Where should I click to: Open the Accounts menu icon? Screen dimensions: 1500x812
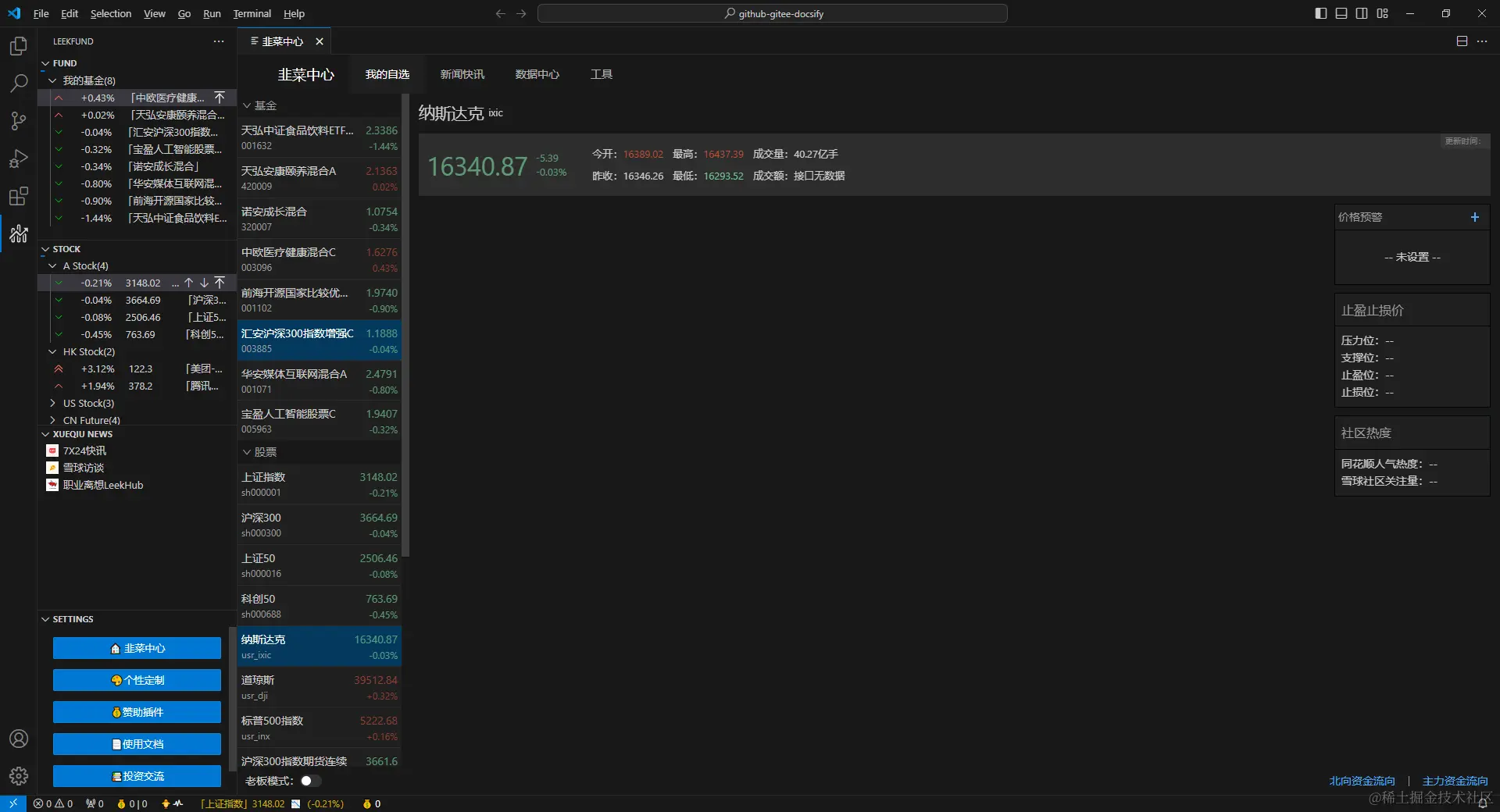tap(19, 739)
